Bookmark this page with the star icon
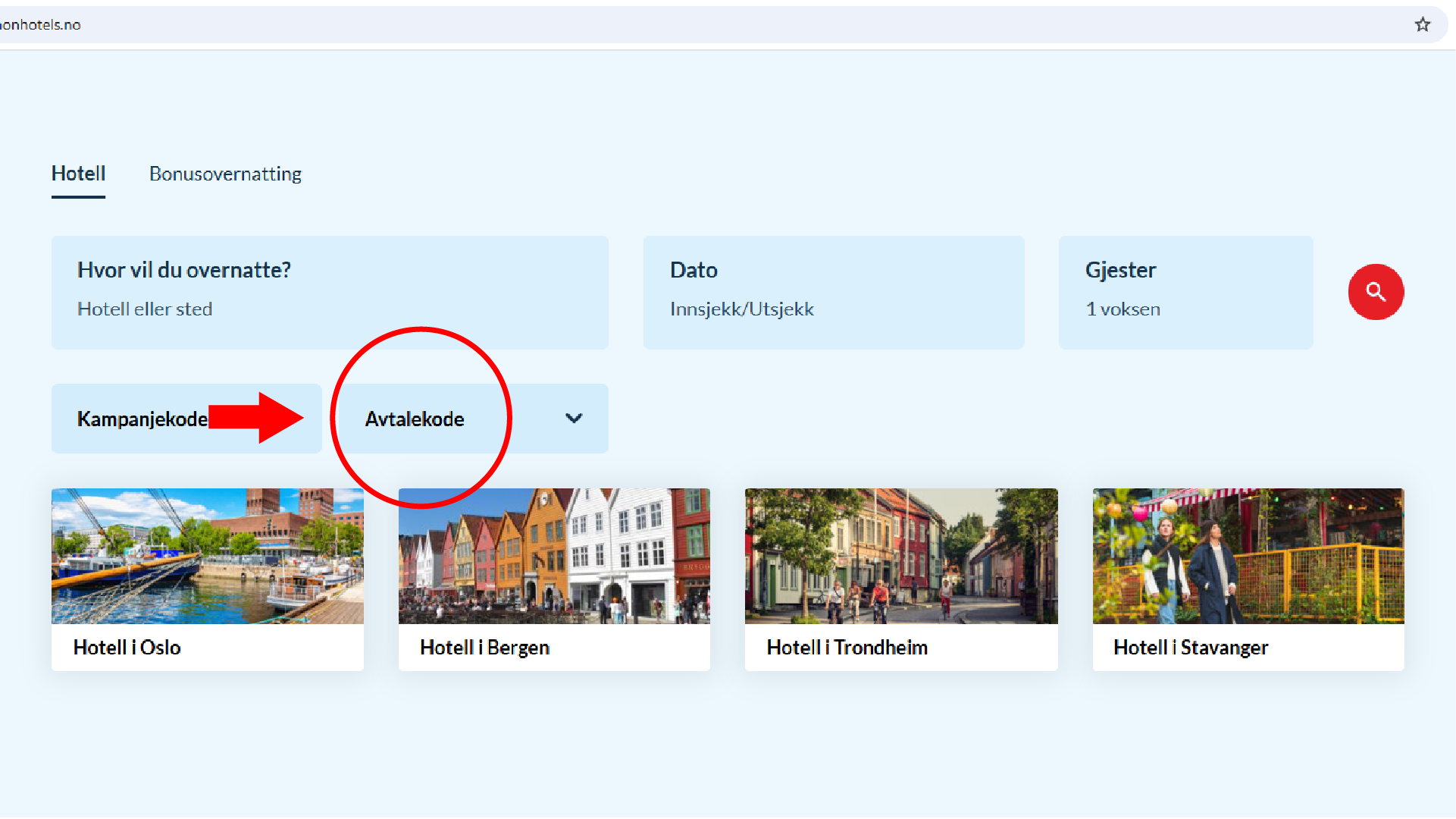Viewport: 1456px width, 819px height. click(1423, 25)
